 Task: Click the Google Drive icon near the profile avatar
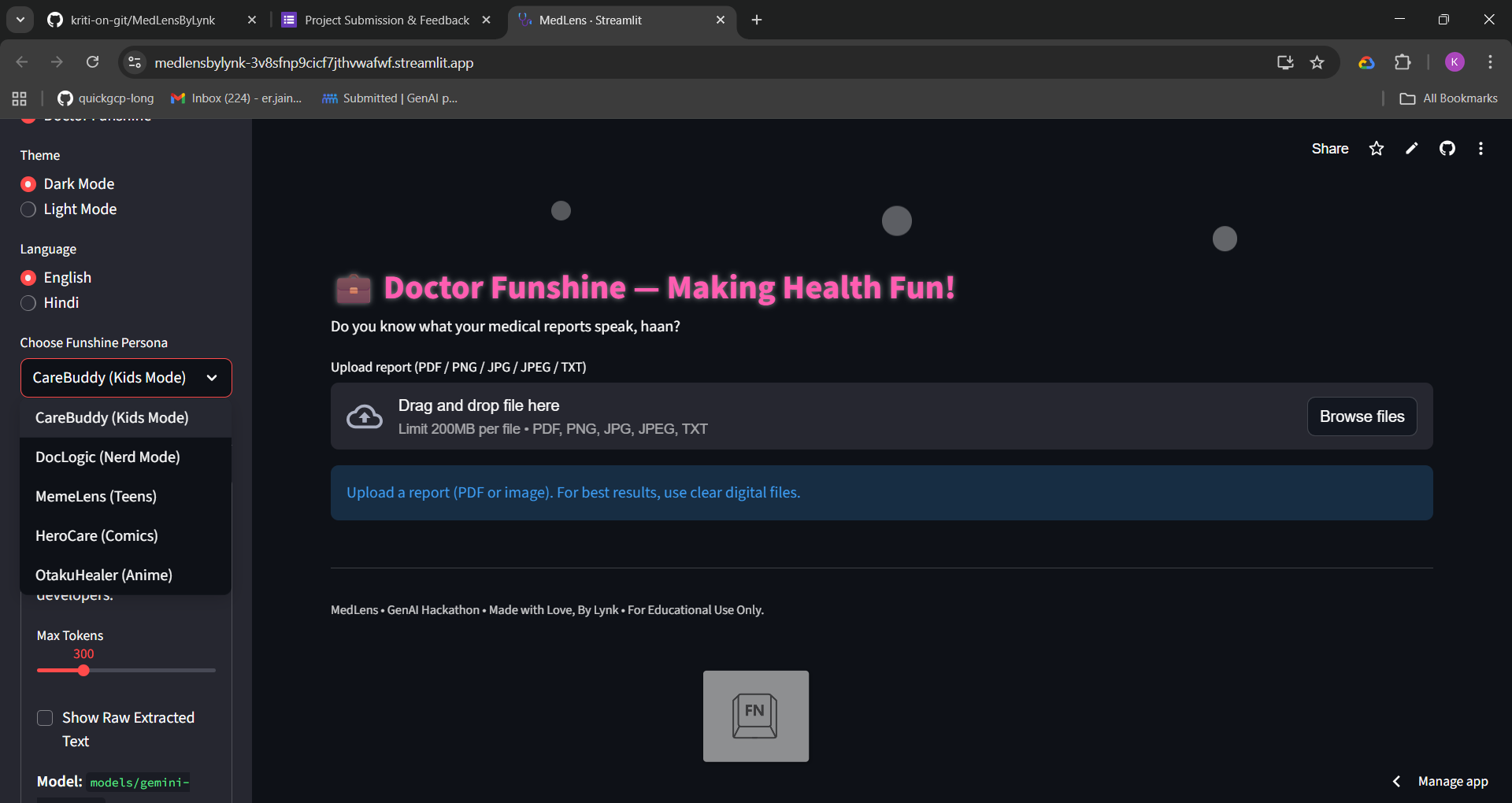click(x=1367, y=62)
